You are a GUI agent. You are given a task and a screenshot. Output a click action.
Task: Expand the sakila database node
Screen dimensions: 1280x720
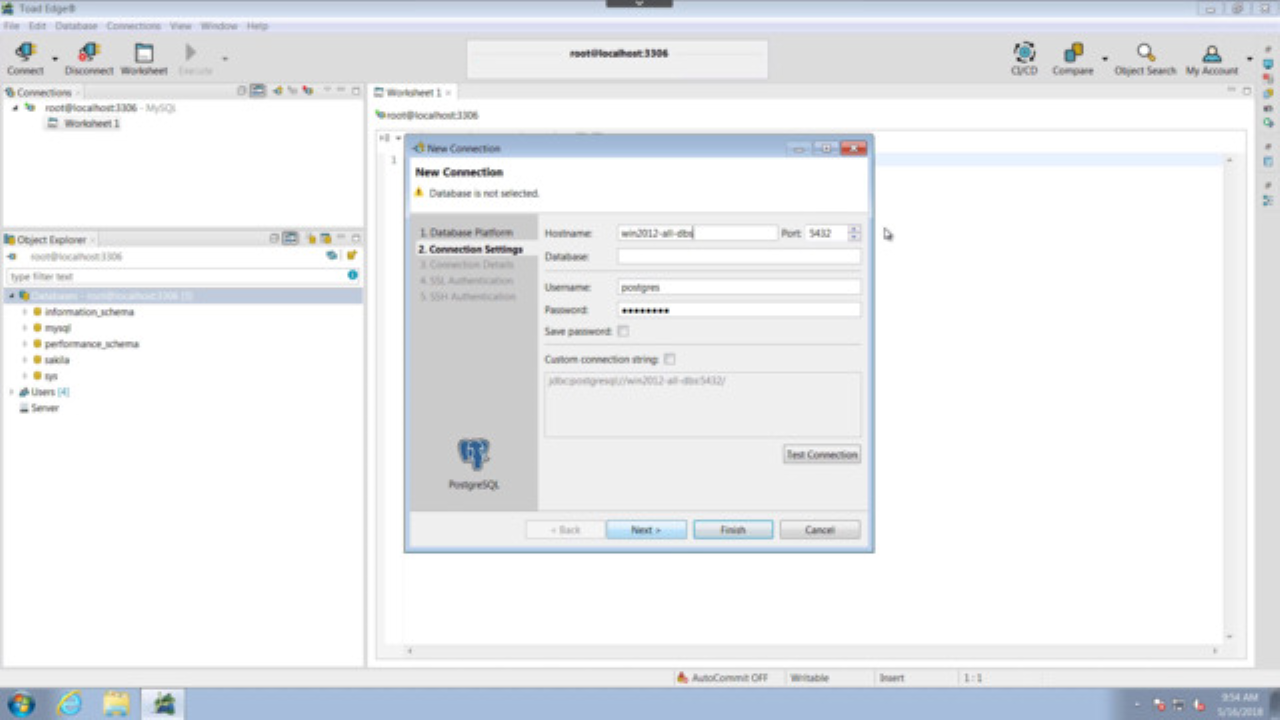pos(24,360)
